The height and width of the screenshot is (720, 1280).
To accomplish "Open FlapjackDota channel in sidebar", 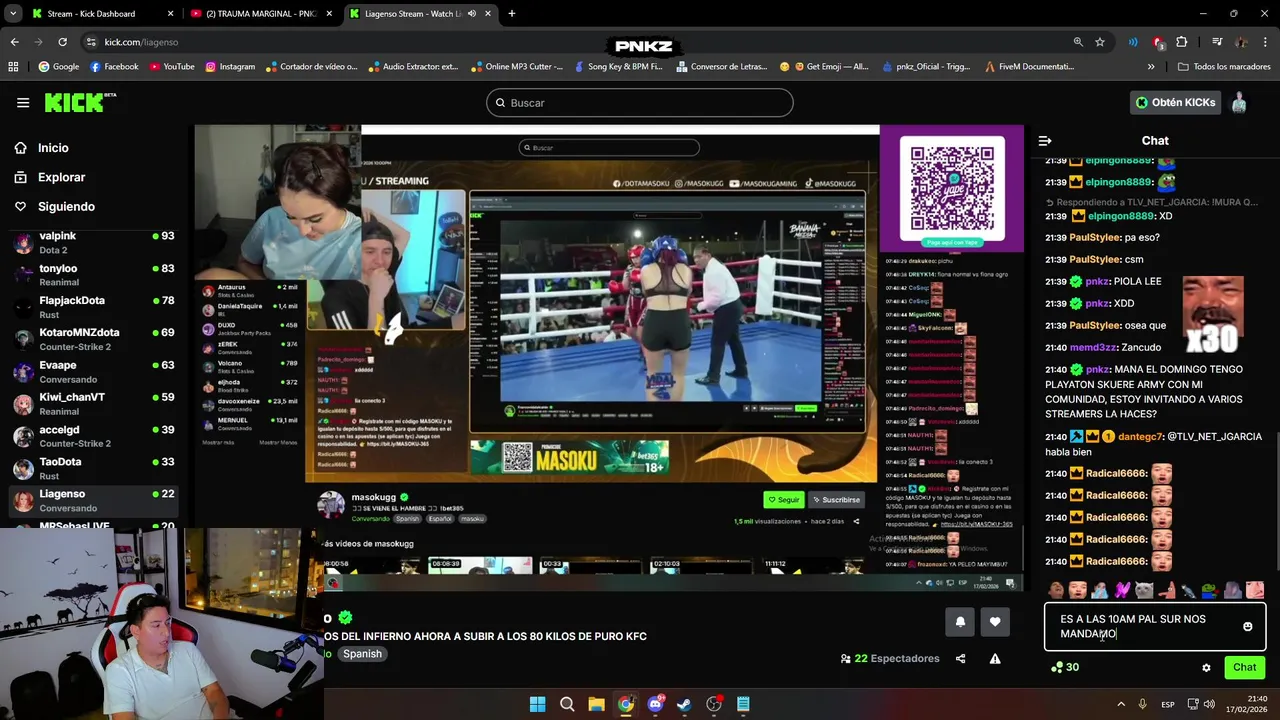I will [93, 307].
